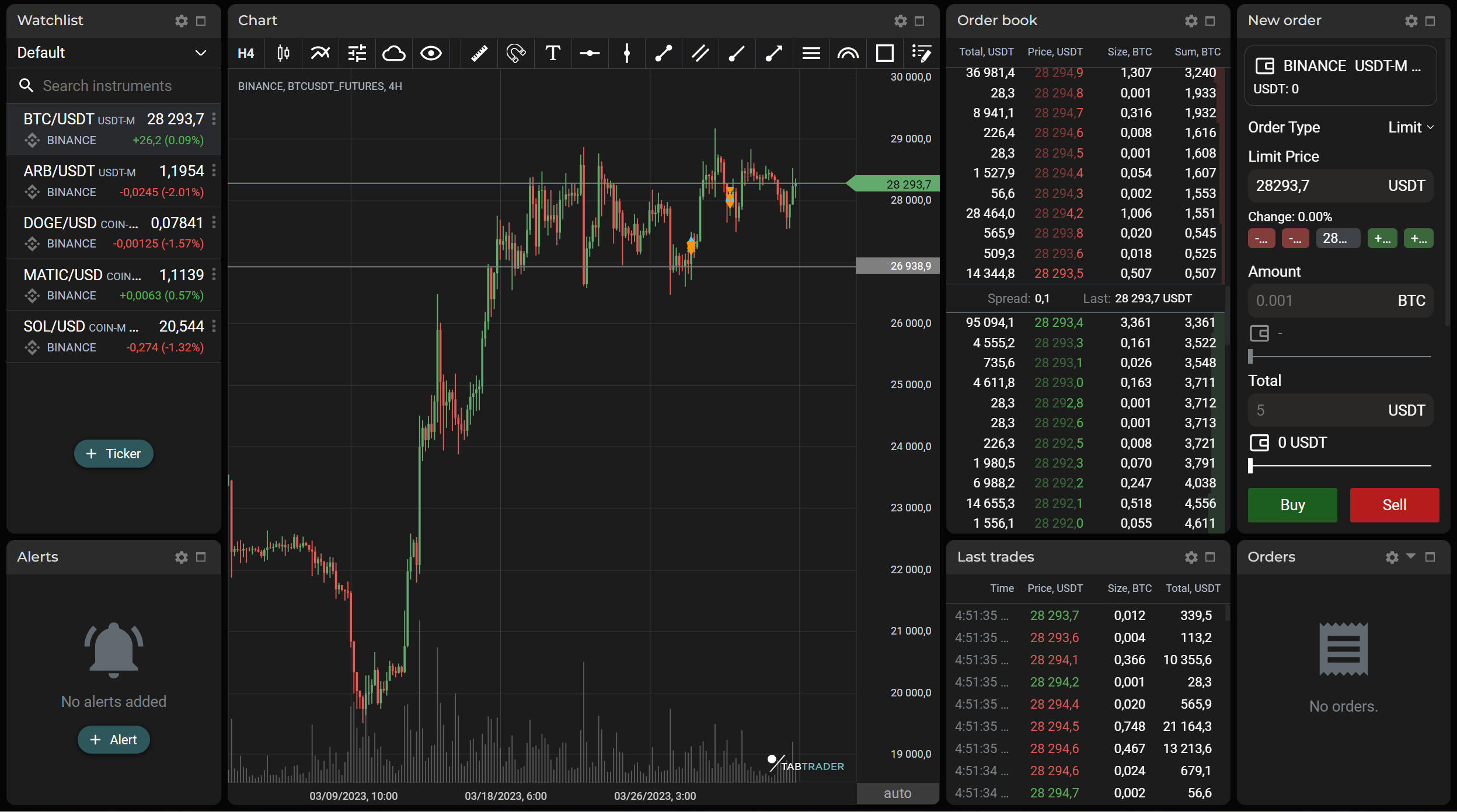
Task: Click the Search instruments field
Action: click(113, 86)
